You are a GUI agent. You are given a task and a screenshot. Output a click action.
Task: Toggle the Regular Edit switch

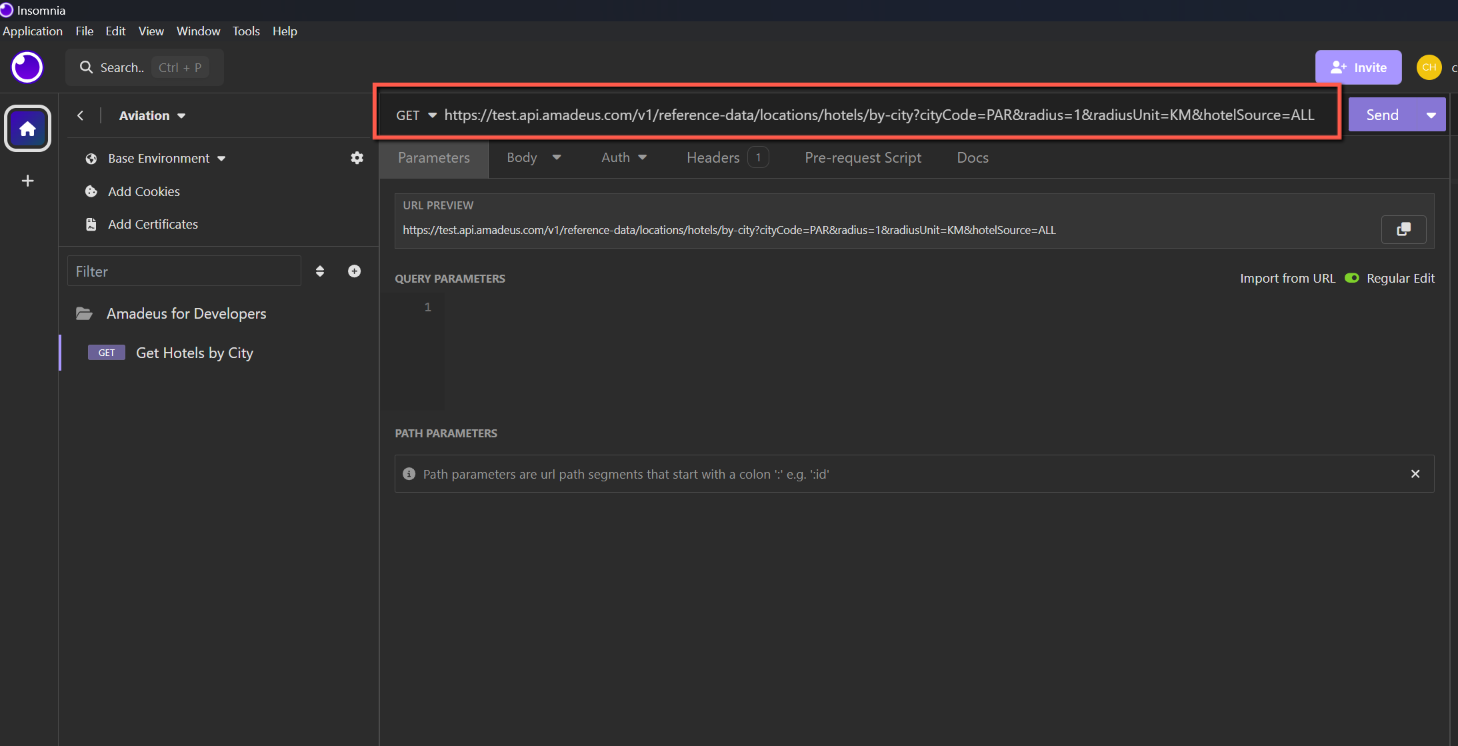(1352, 279)
